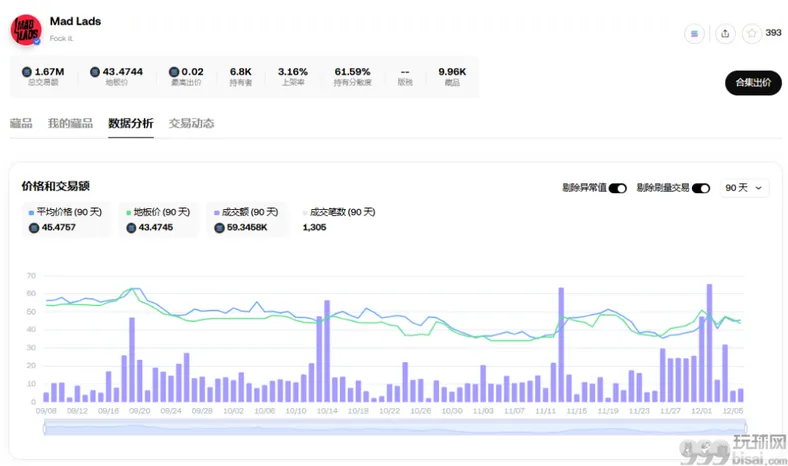Click the Mad Lads collection title

(x=75, y=21)
